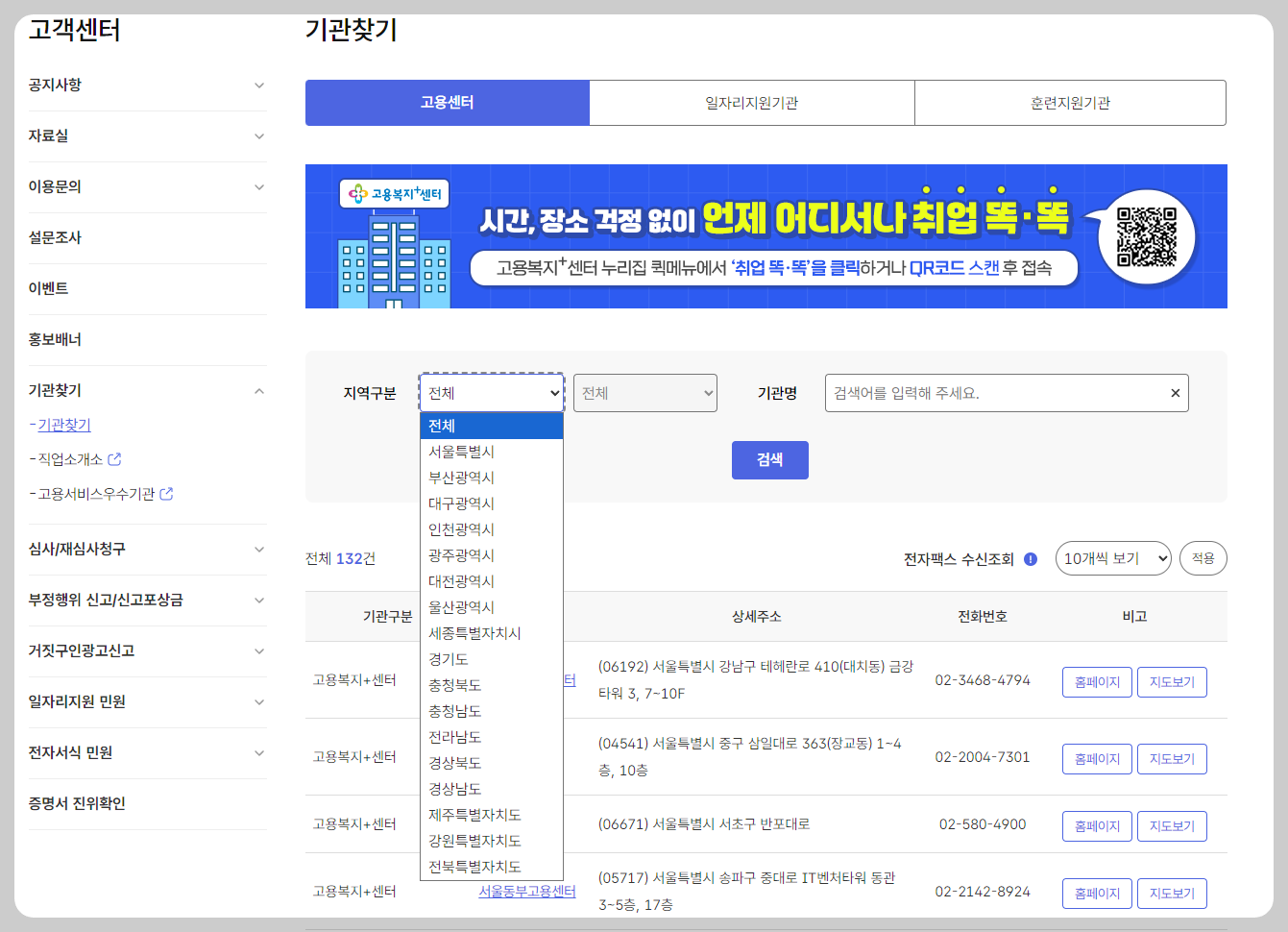Expand the 전자서식 민원 sidebar section
The image size is (1288, 932).
[x=258, y=753]
